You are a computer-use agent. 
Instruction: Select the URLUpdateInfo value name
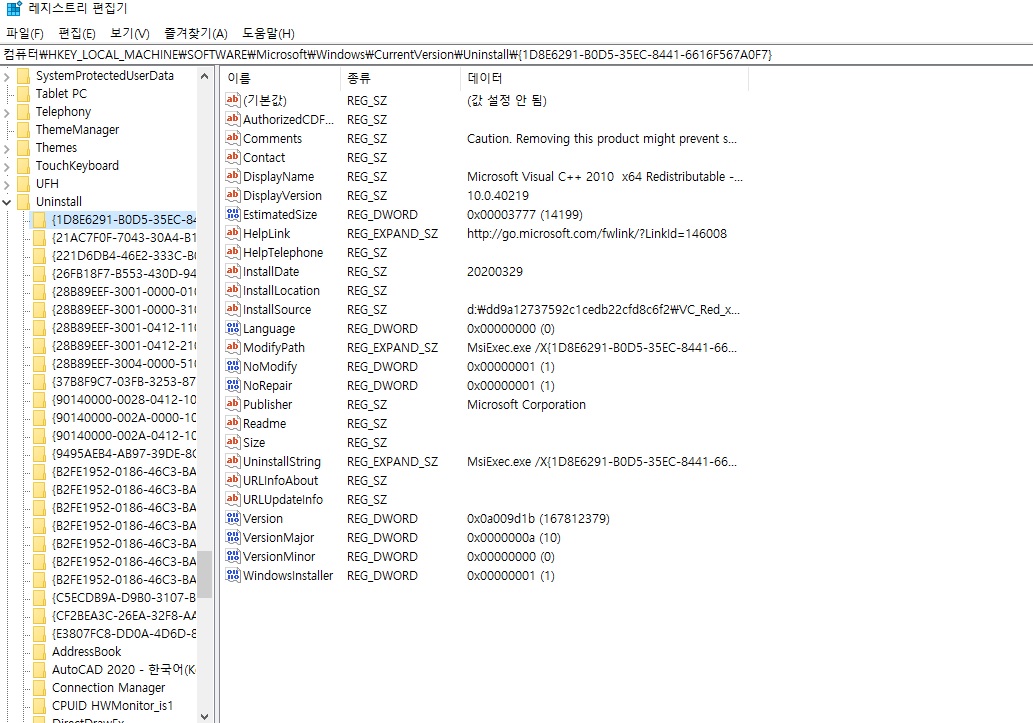[283, 500]
